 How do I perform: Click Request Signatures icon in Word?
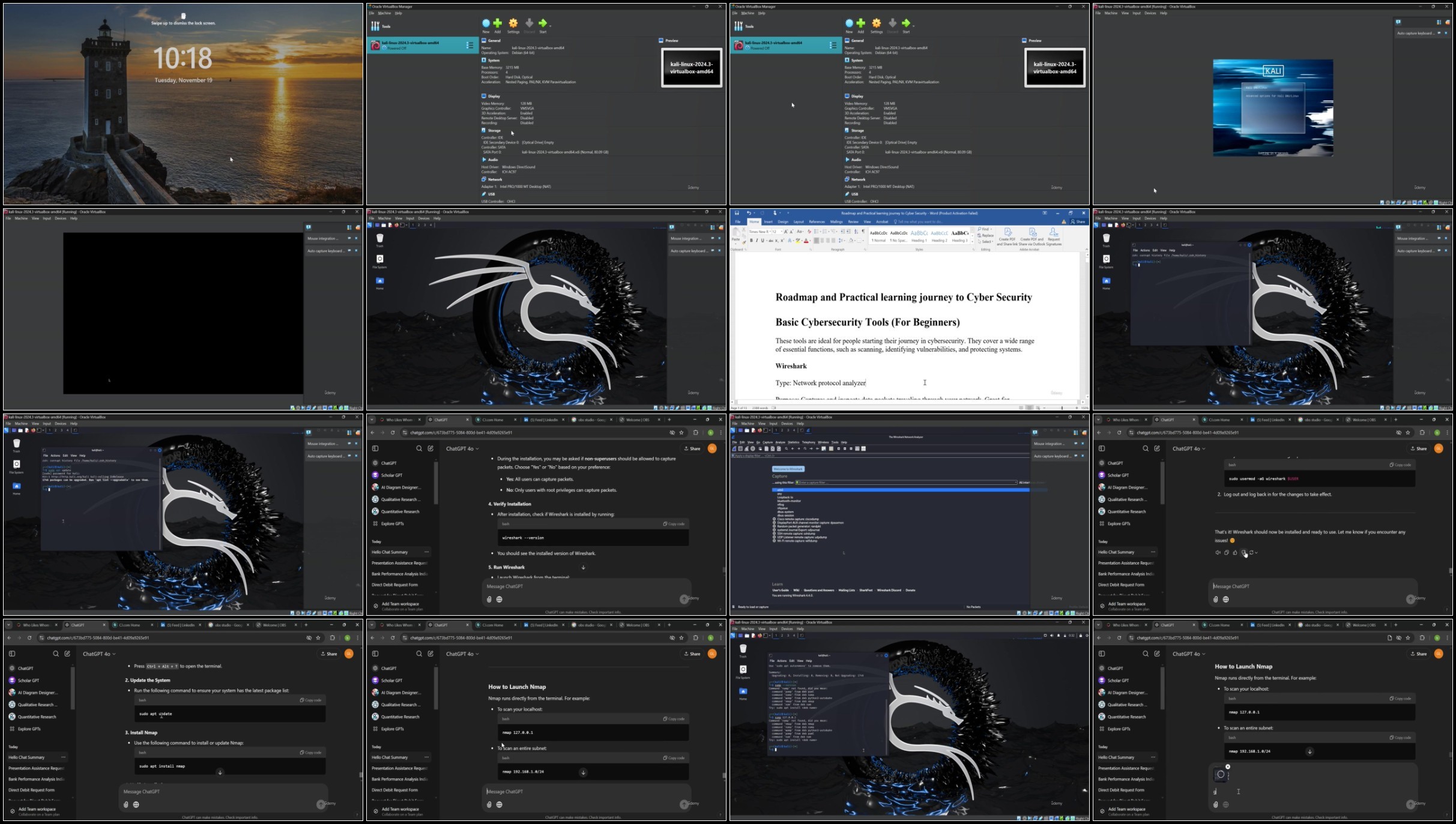click(1054, 232)
